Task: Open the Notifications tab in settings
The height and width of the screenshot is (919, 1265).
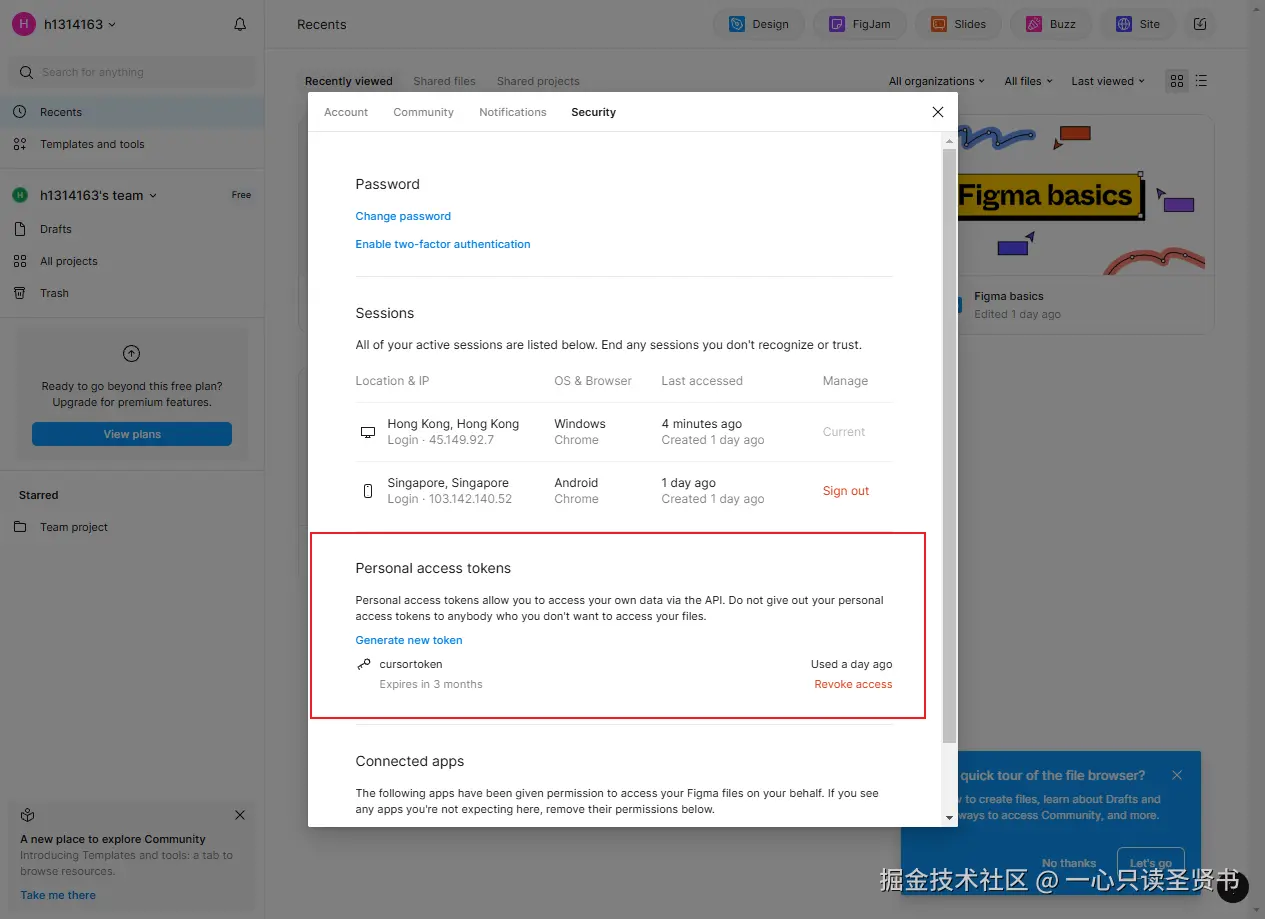Action: coord(513,112)
